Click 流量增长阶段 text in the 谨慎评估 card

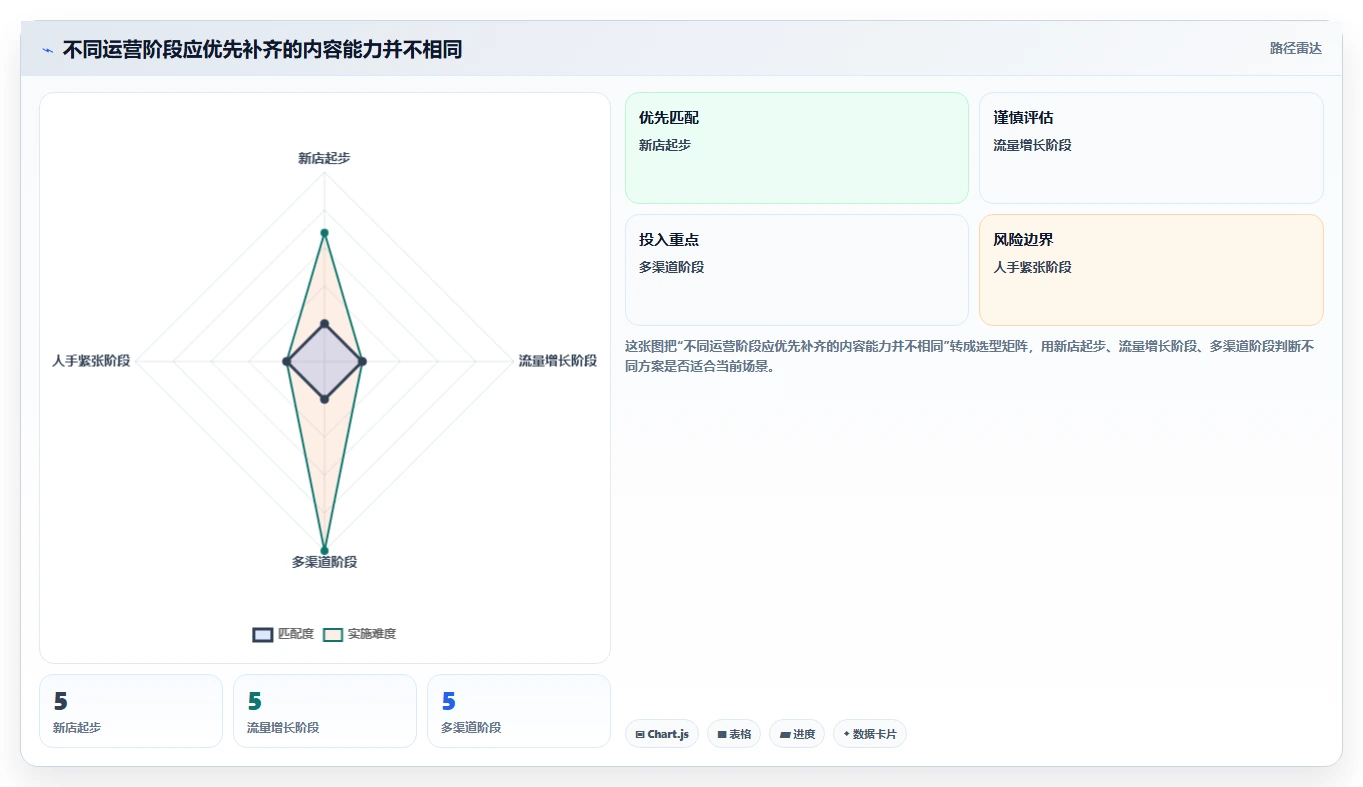(1032, 145)
